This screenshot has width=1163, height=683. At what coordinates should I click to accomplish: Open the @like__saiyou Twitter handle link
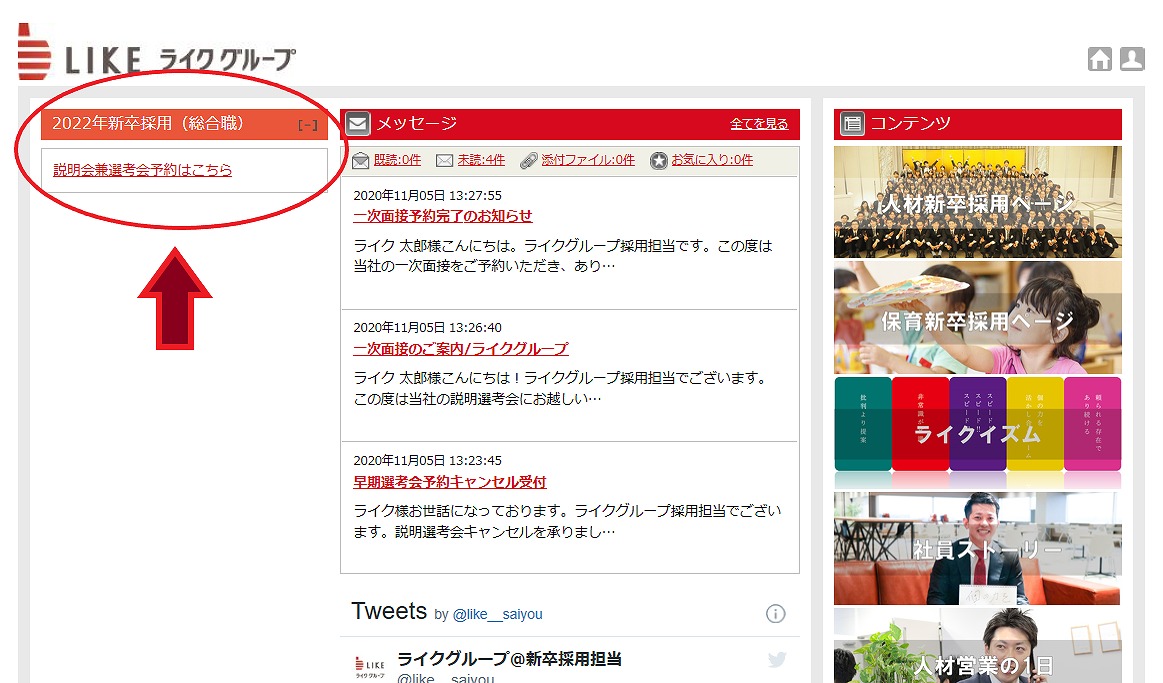coord(498,614)
